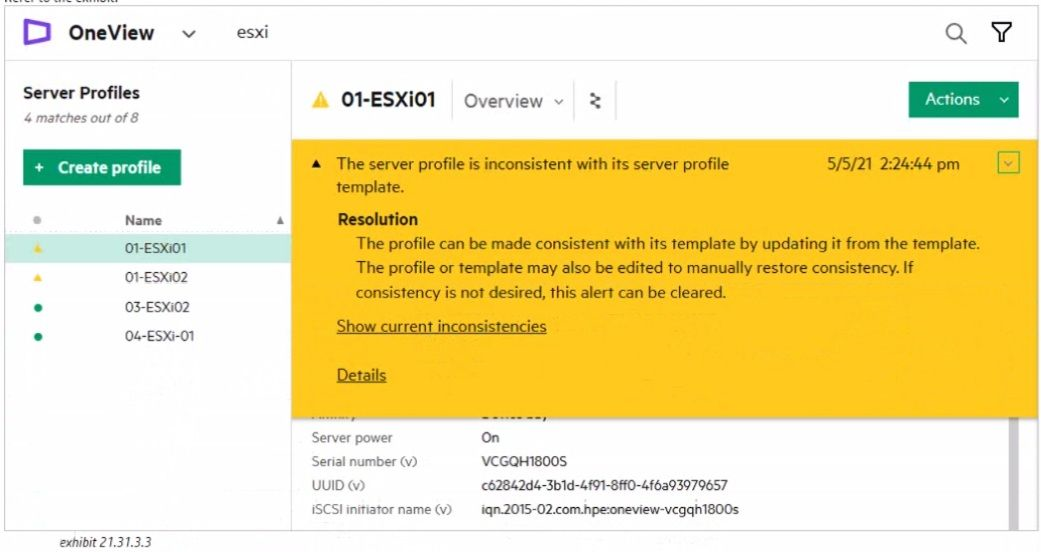Click the warning icon next to 01-ESXi01 title
Image resolution: width=1041 pixels, height=552 pixels.
point(320,101)
